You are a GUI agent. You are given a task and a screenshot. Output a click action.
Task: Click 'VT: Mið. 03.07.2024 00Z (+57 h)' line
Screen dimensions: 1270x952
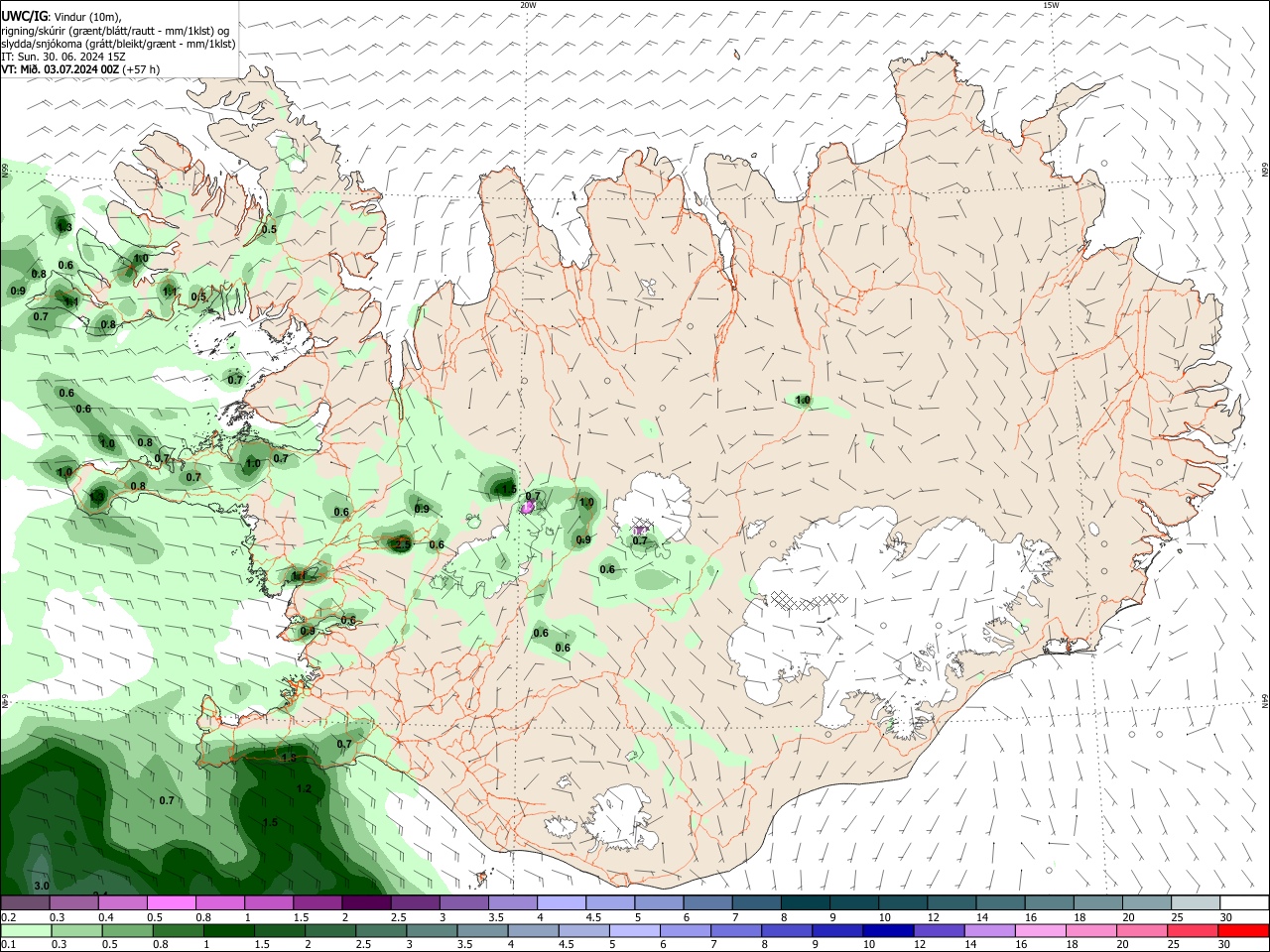80,69
